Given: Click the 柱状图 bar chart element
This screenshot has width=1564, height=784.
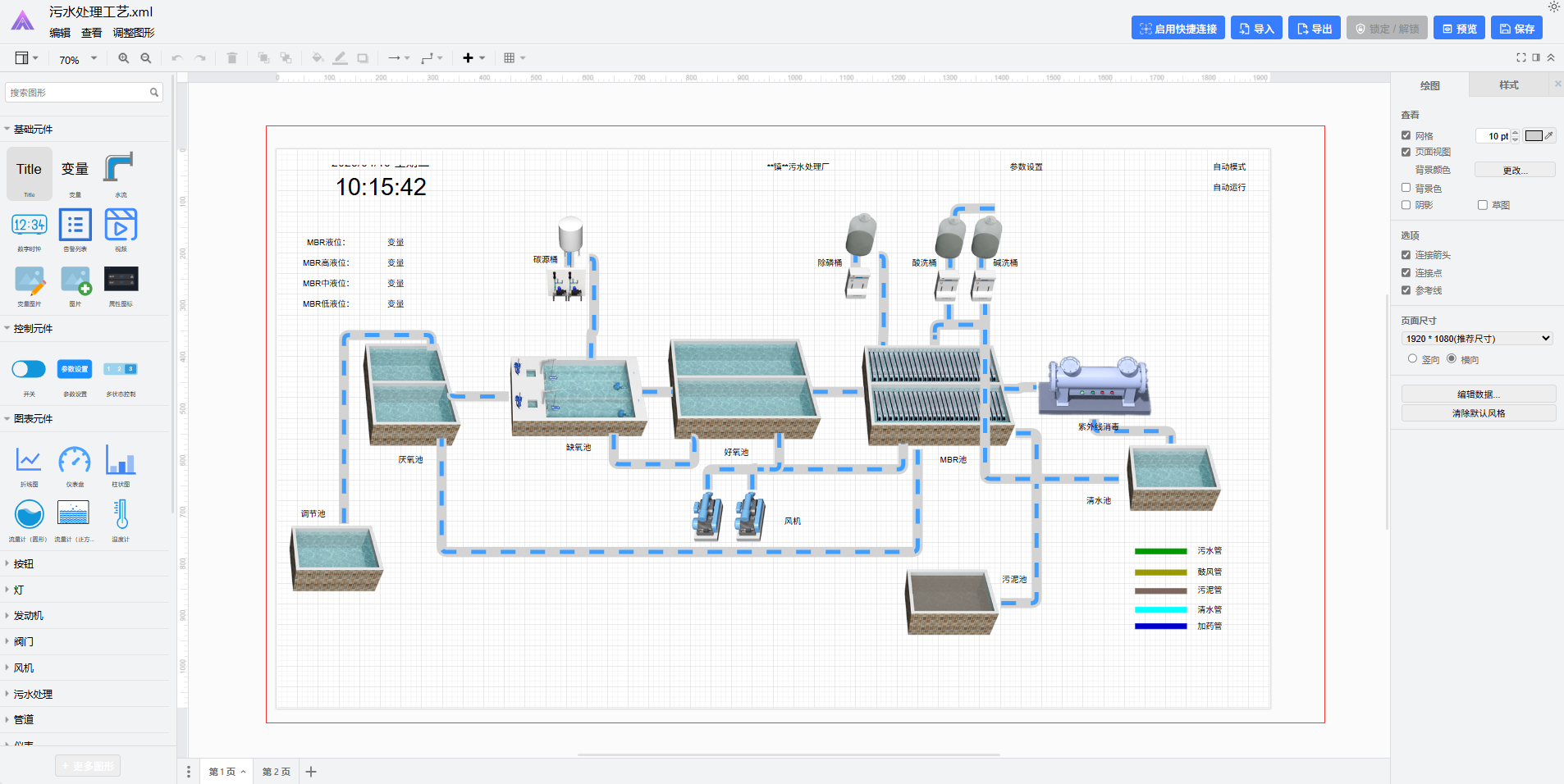Looking at the screenshot, I should point(121,461).
